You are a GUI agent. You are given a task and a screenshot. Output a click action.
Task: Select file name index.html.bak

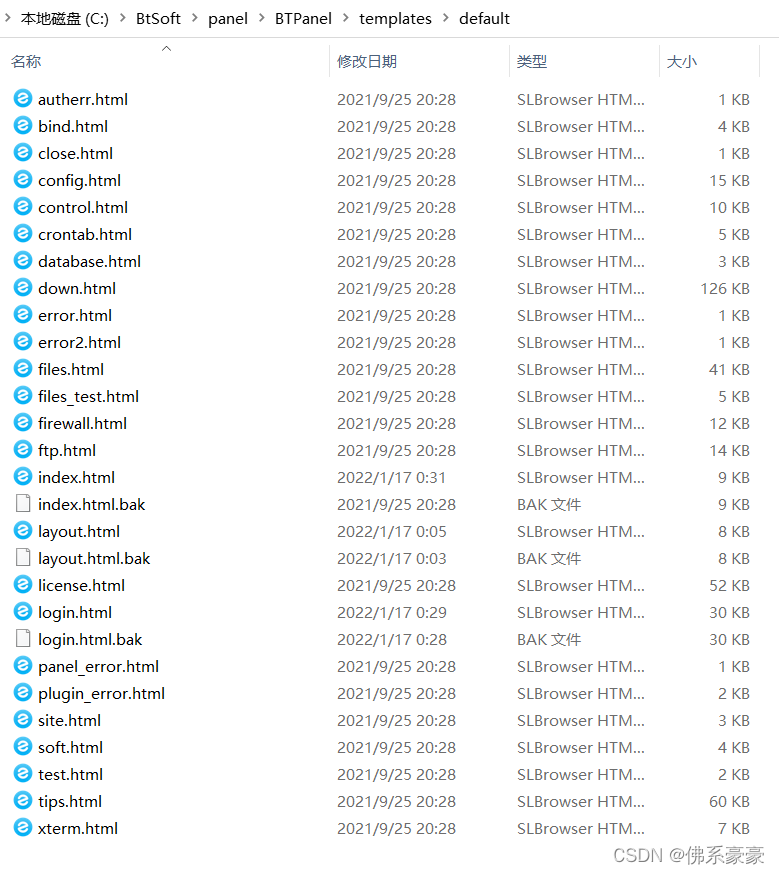tap(91, 504)
